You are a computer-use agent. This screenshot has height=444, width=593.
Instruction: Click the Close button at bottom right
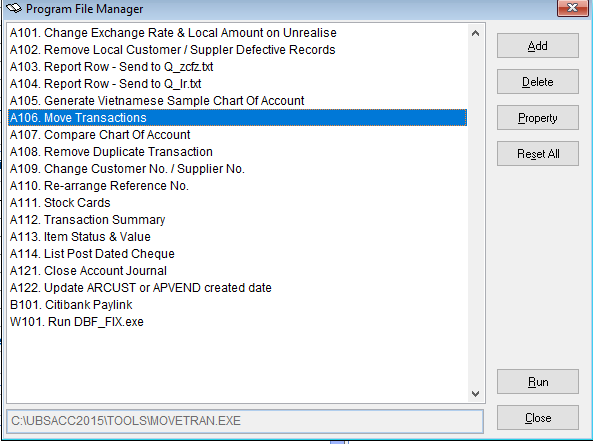(537, 418)
